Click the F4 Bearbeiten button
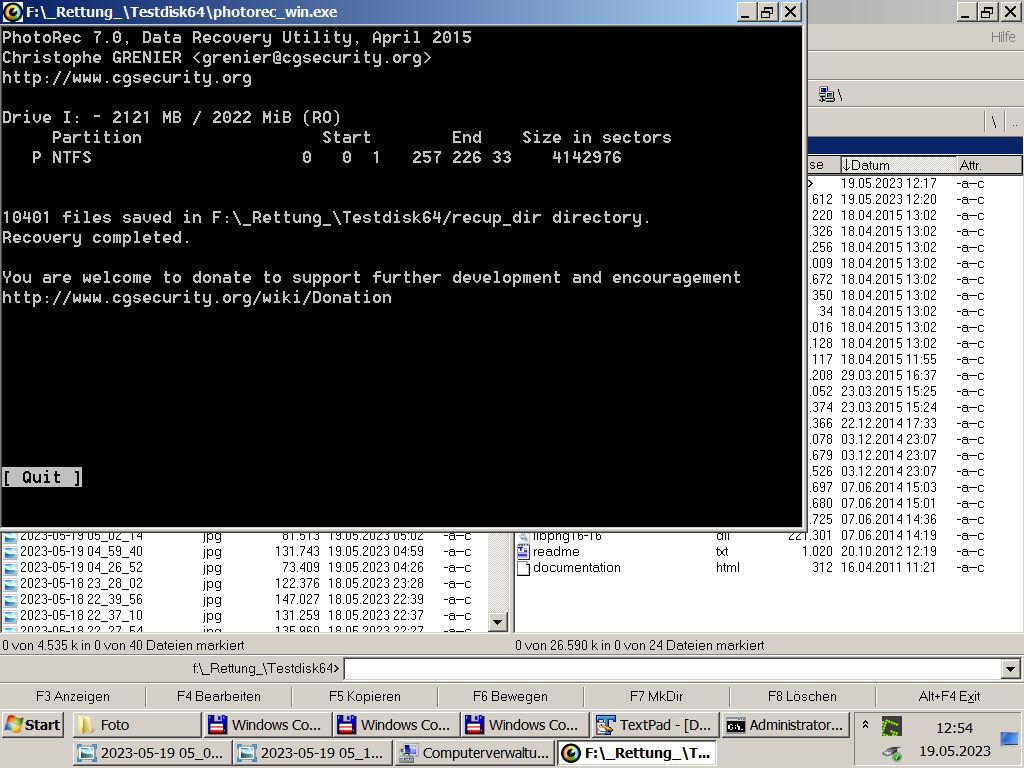 [219, 696]
